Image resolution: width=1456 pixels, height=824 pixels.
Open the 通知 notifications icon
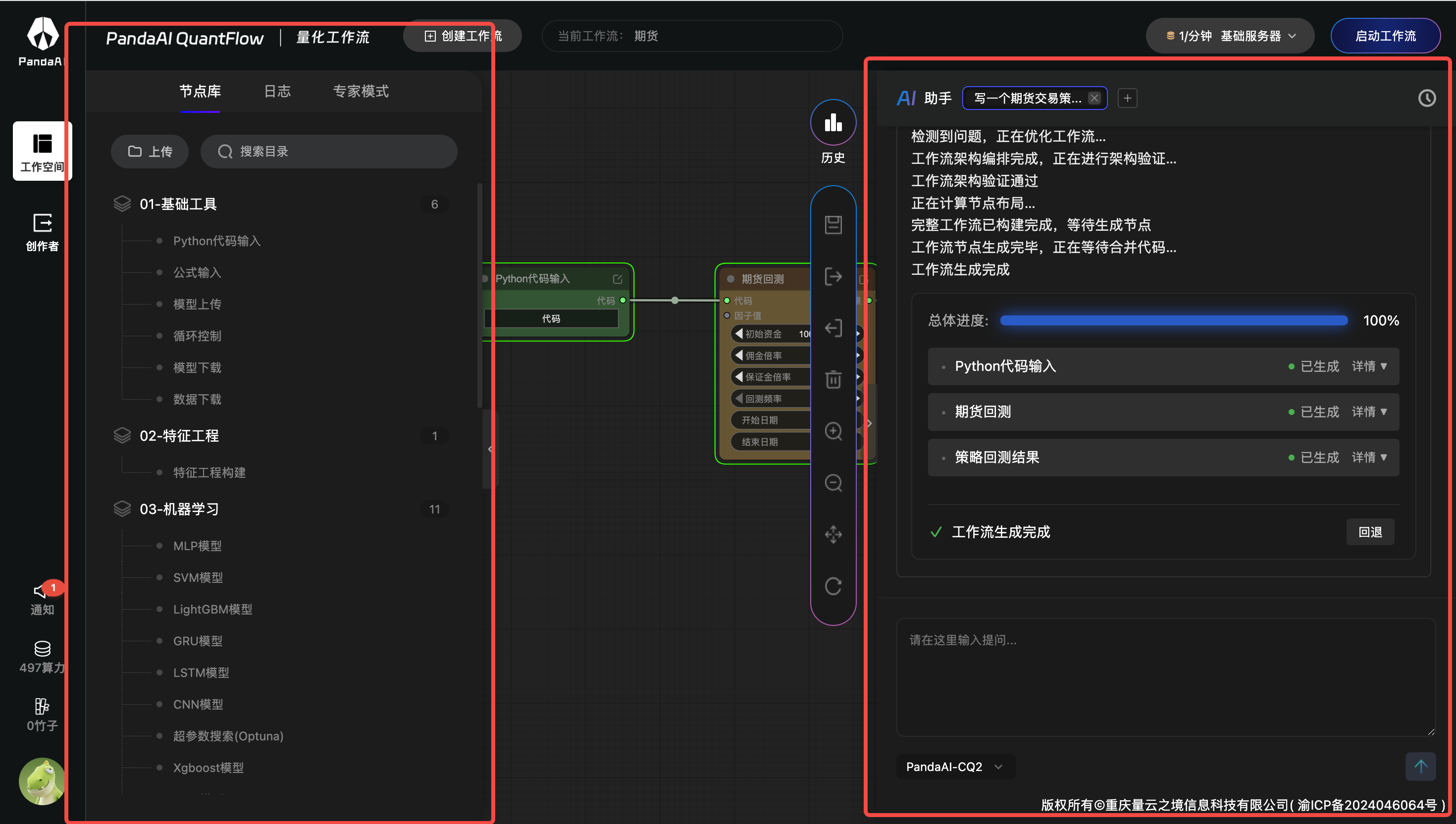pyautogui.click(x=43, y=599)
